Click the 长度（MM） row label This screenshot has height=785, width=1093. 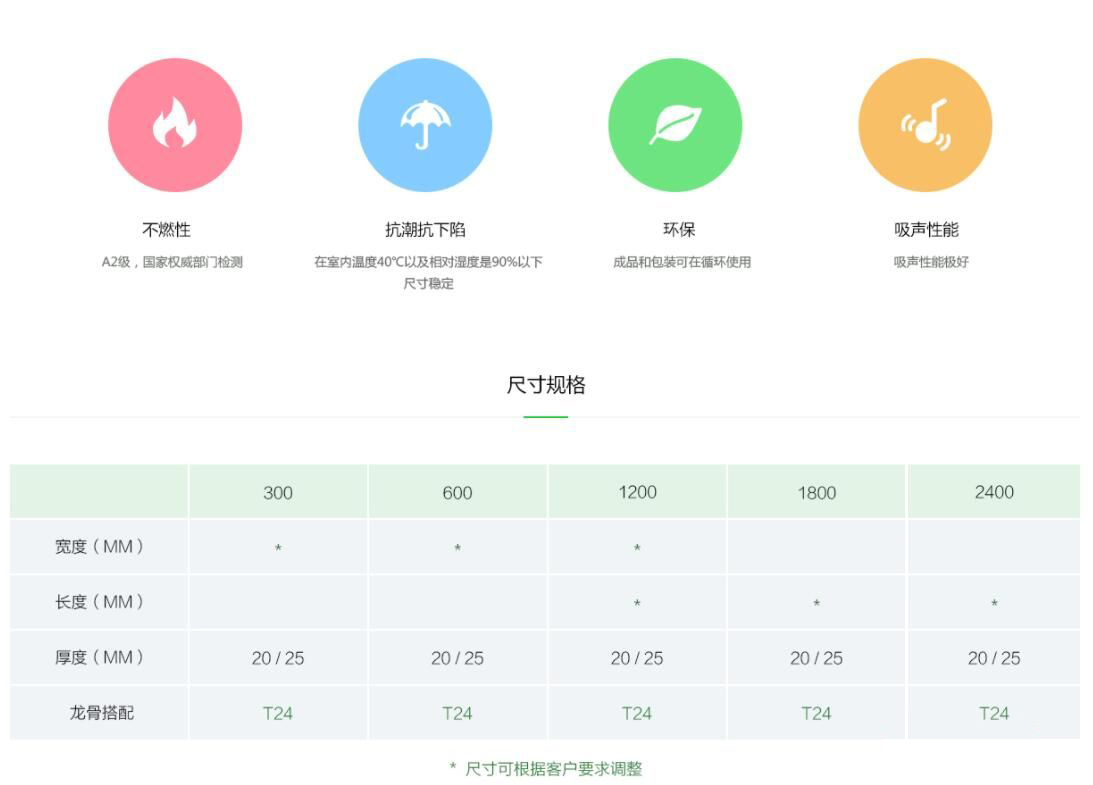point(99,602)
